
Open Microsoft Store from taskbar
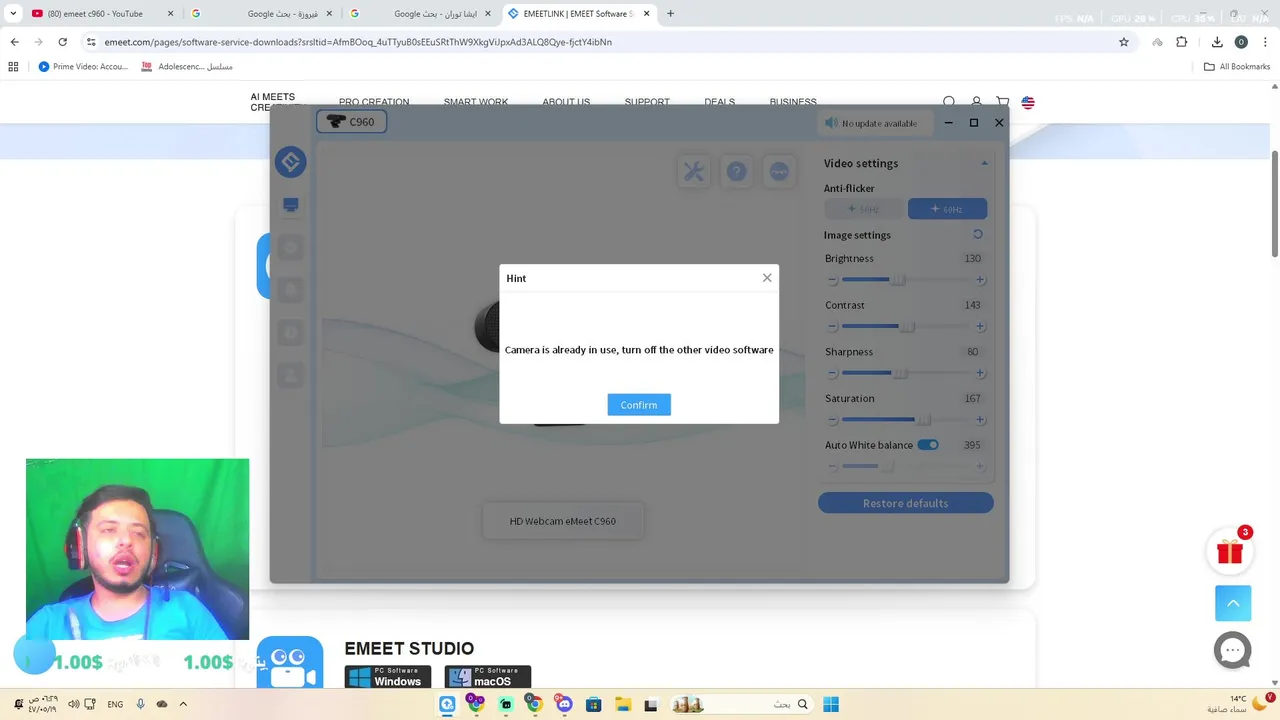point(593,704)
